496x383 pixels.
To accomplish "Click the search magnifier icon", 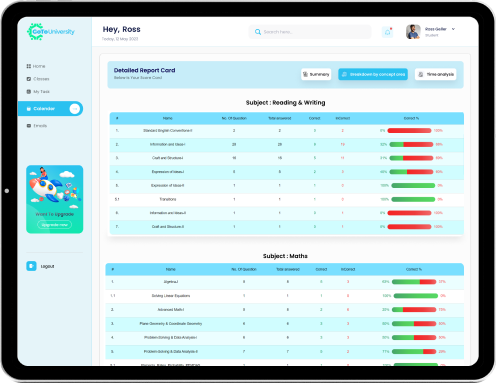I will (x=258, y=32).
